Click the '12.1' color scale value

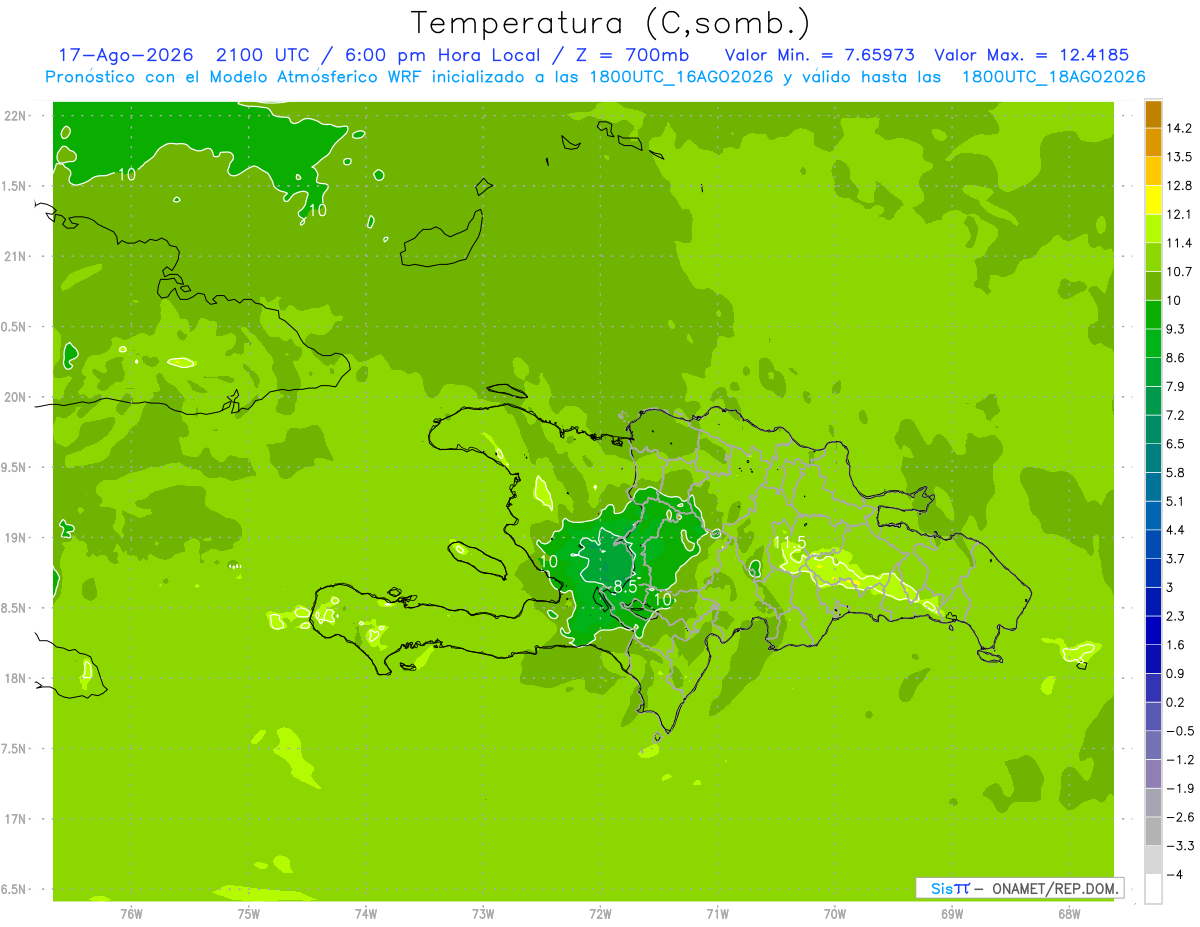1179,214
